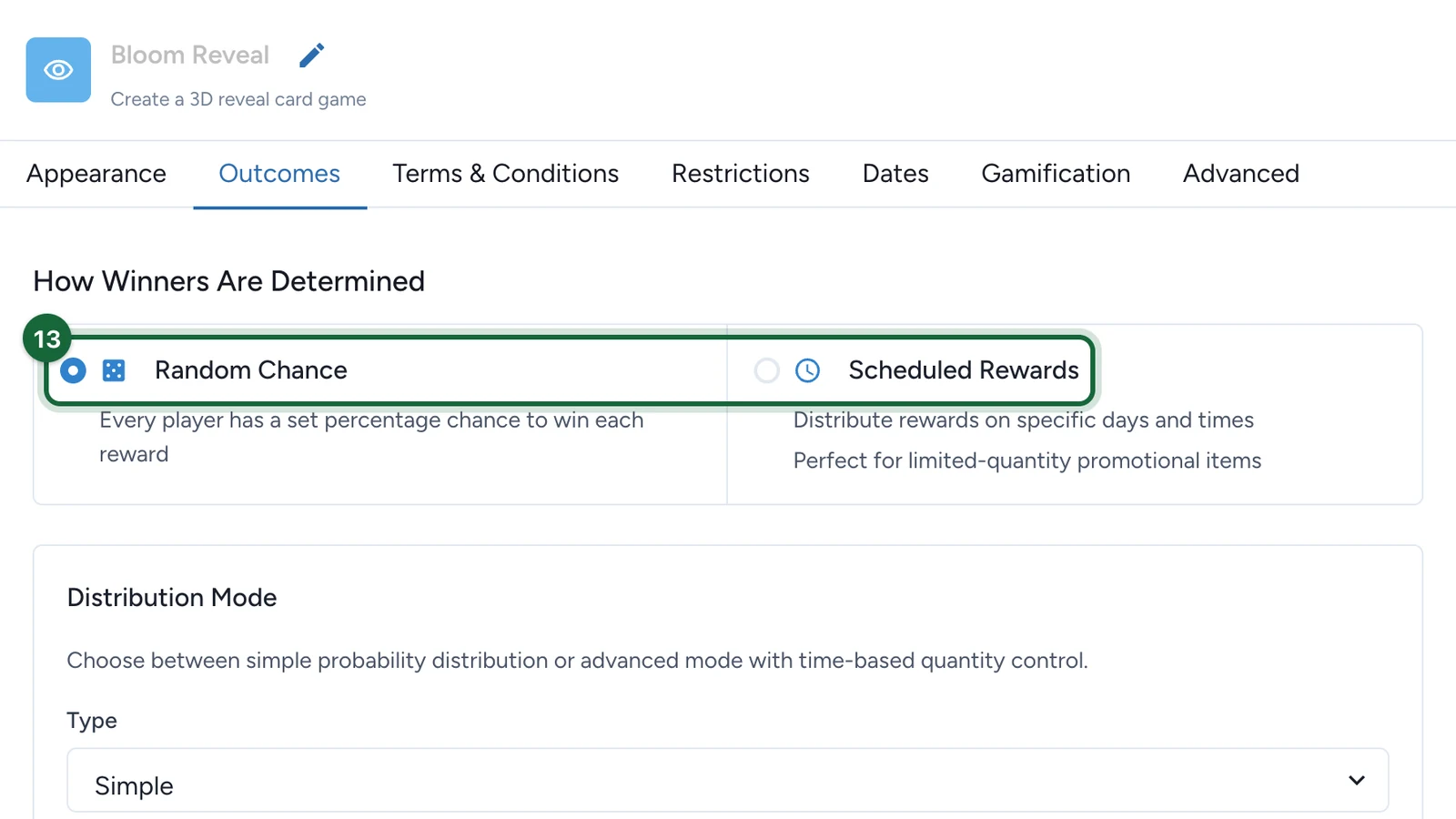
Task: Switch to the Appearance tab
Action: click(x=96, y=174)
